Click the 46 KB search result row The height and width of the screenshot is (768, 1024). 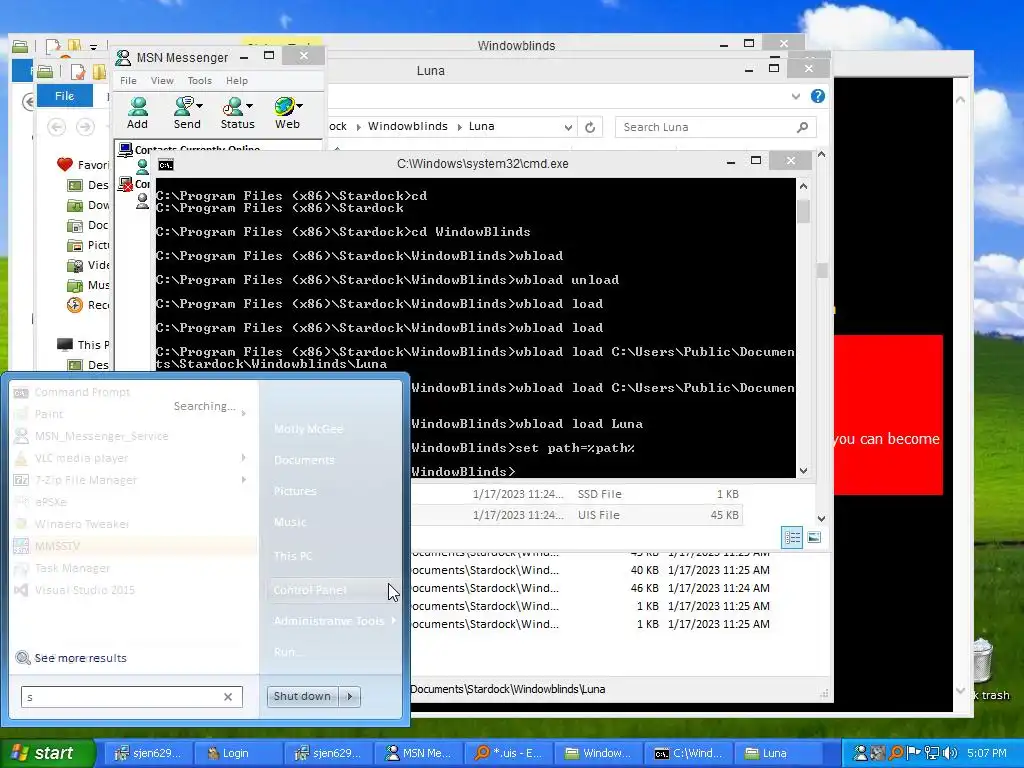pyautogui.click(x=590, y=588)
